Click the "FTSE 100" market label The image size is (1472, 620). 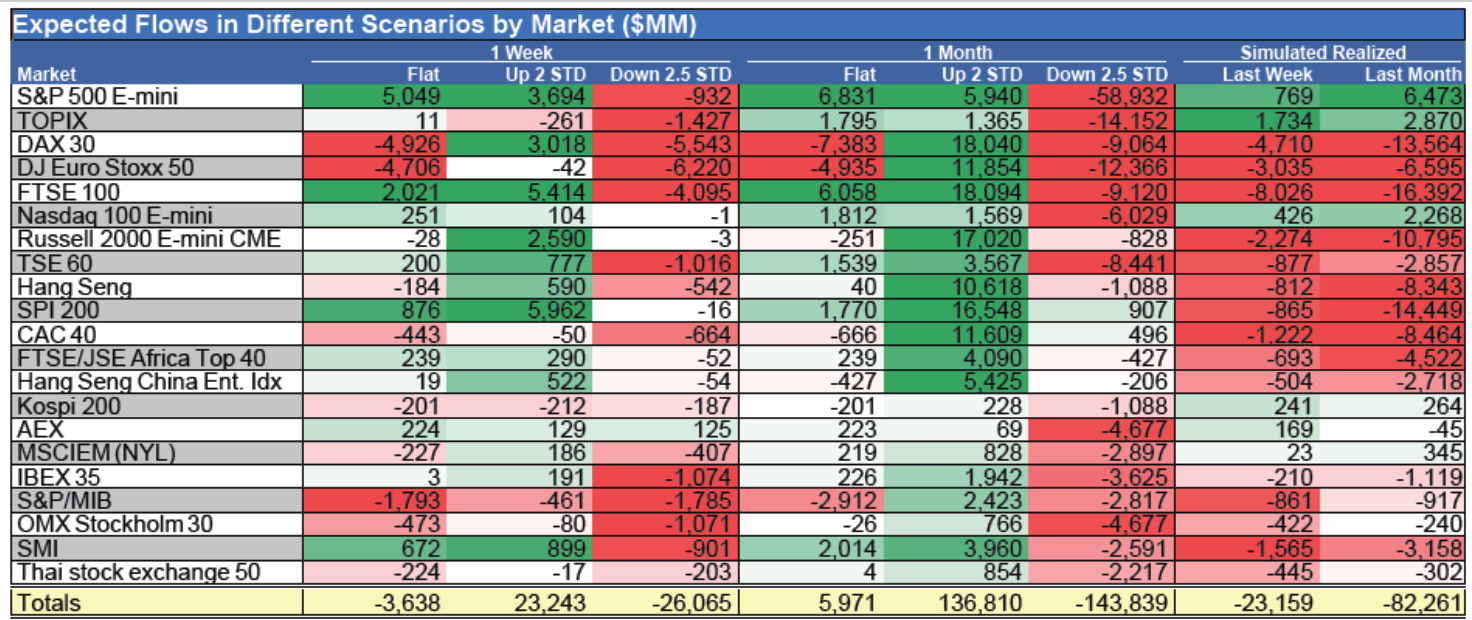[68, 192]
